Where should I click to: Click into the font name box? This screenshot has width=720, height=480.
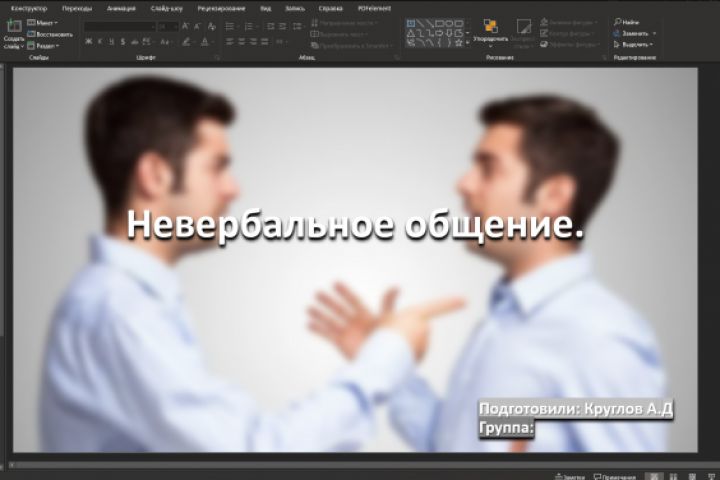[119, 27]
